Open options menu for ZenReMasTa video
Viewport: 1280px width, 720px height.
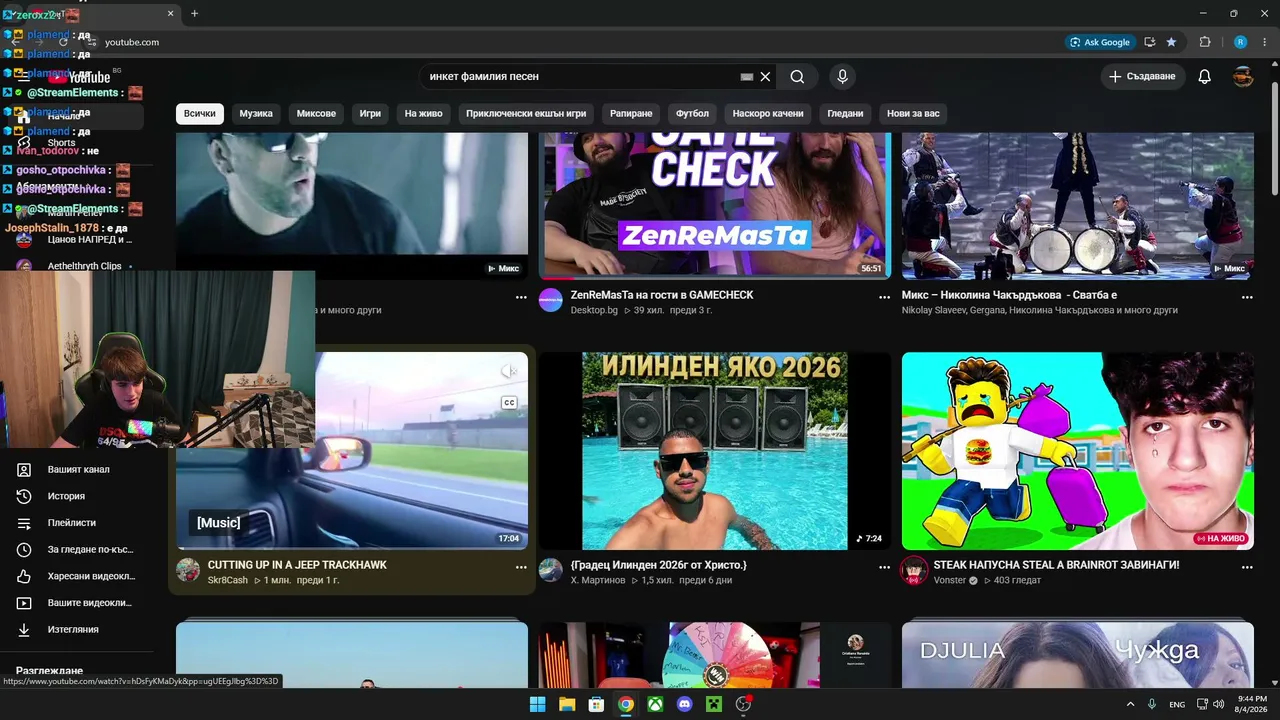point(884,297)
